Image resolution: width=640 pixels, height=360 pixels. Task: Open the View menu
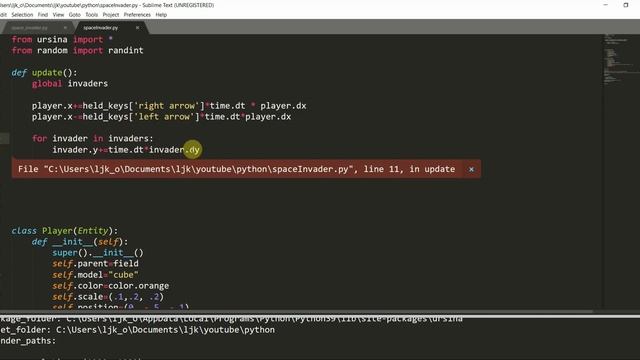[58, 15]
